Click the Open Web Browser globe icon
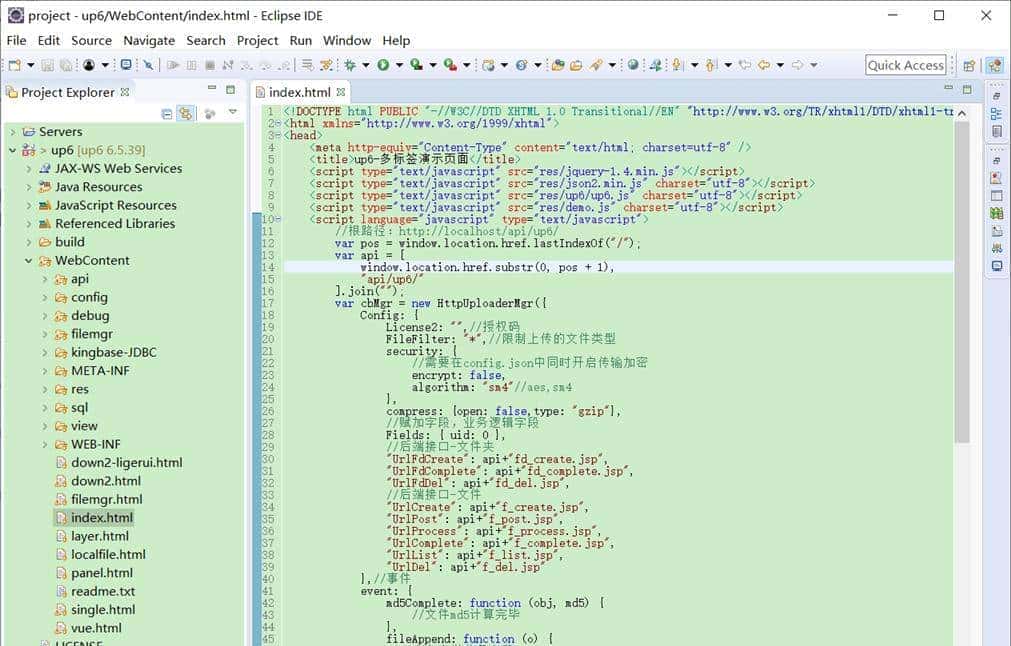Image resolution: width=1011 pixels, height=646 pixels. point(632,65)
